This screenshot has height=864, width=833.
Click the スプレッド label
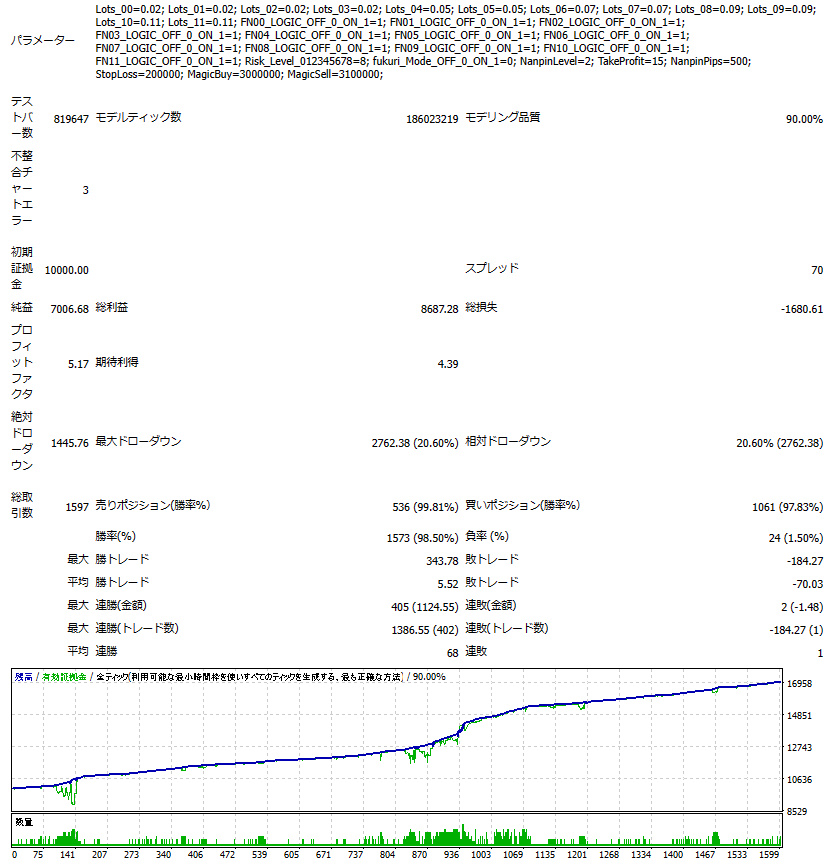click(x=492, y=268)
